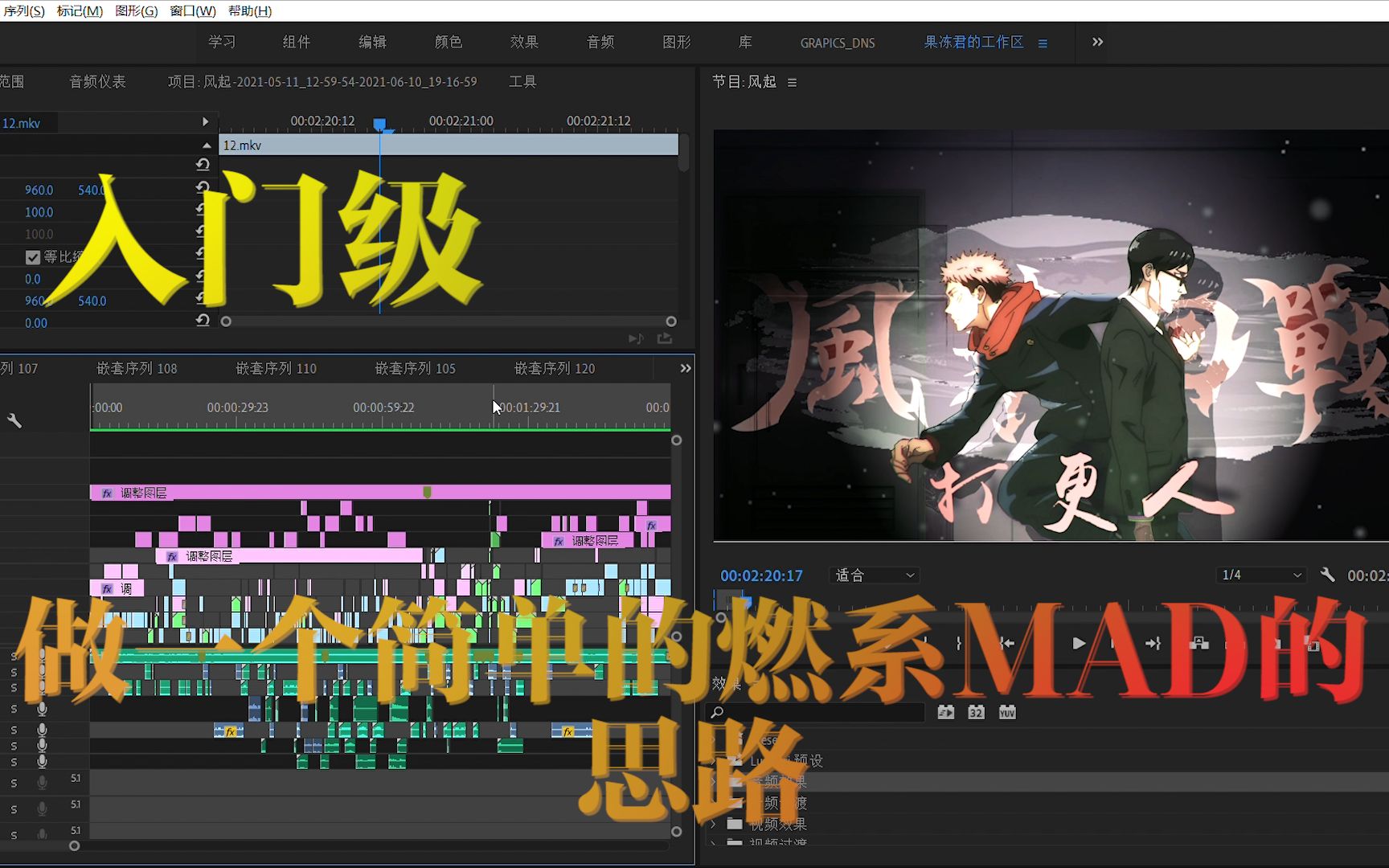Solo the first 5.1 audio track
This screenshot has width=1389, height=868.
pyautogui.click(x=14, y=783)
